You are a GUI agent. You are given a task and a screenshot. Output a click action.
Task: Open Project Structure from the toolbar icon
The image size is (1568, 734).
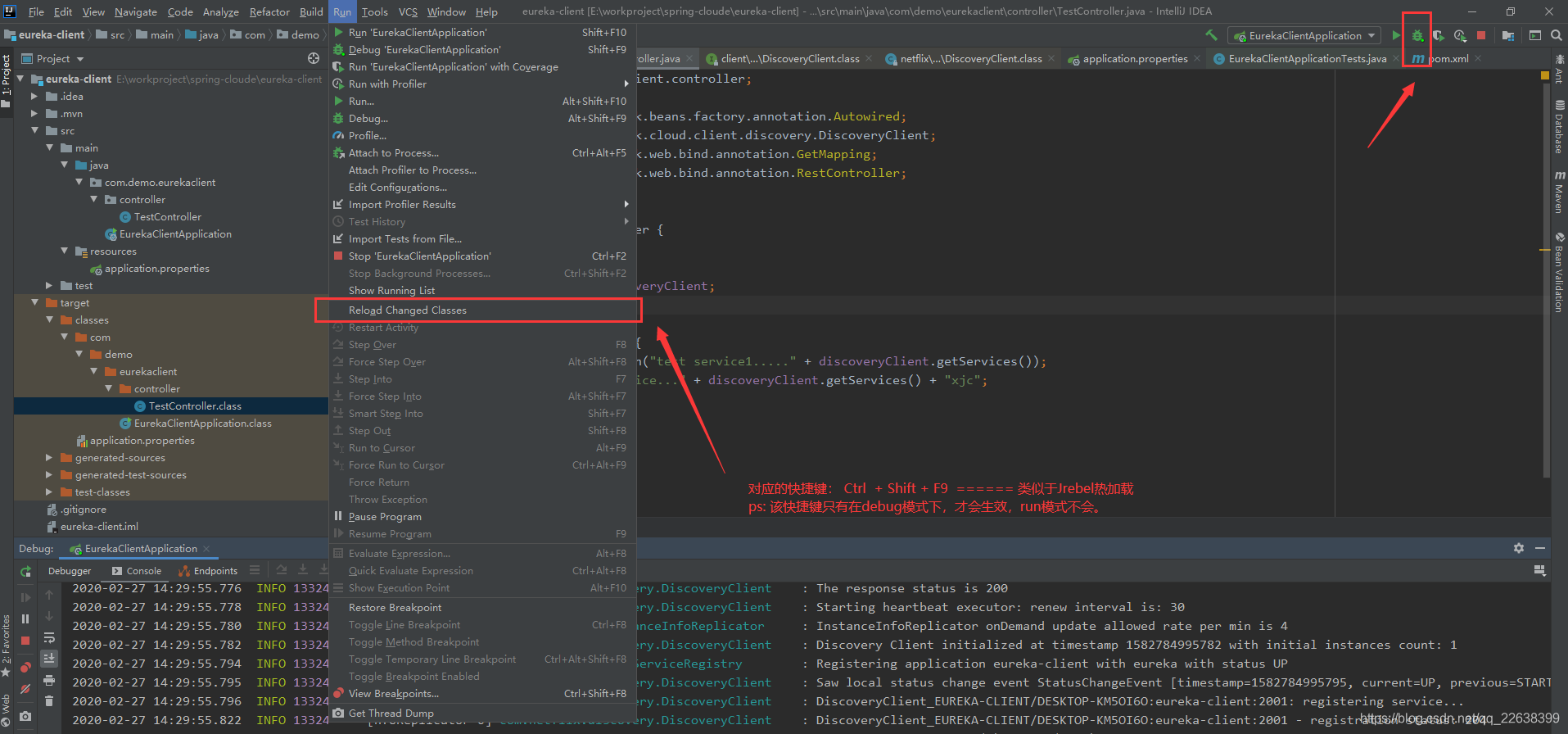pyautogui.click(x=1508, y=35)
